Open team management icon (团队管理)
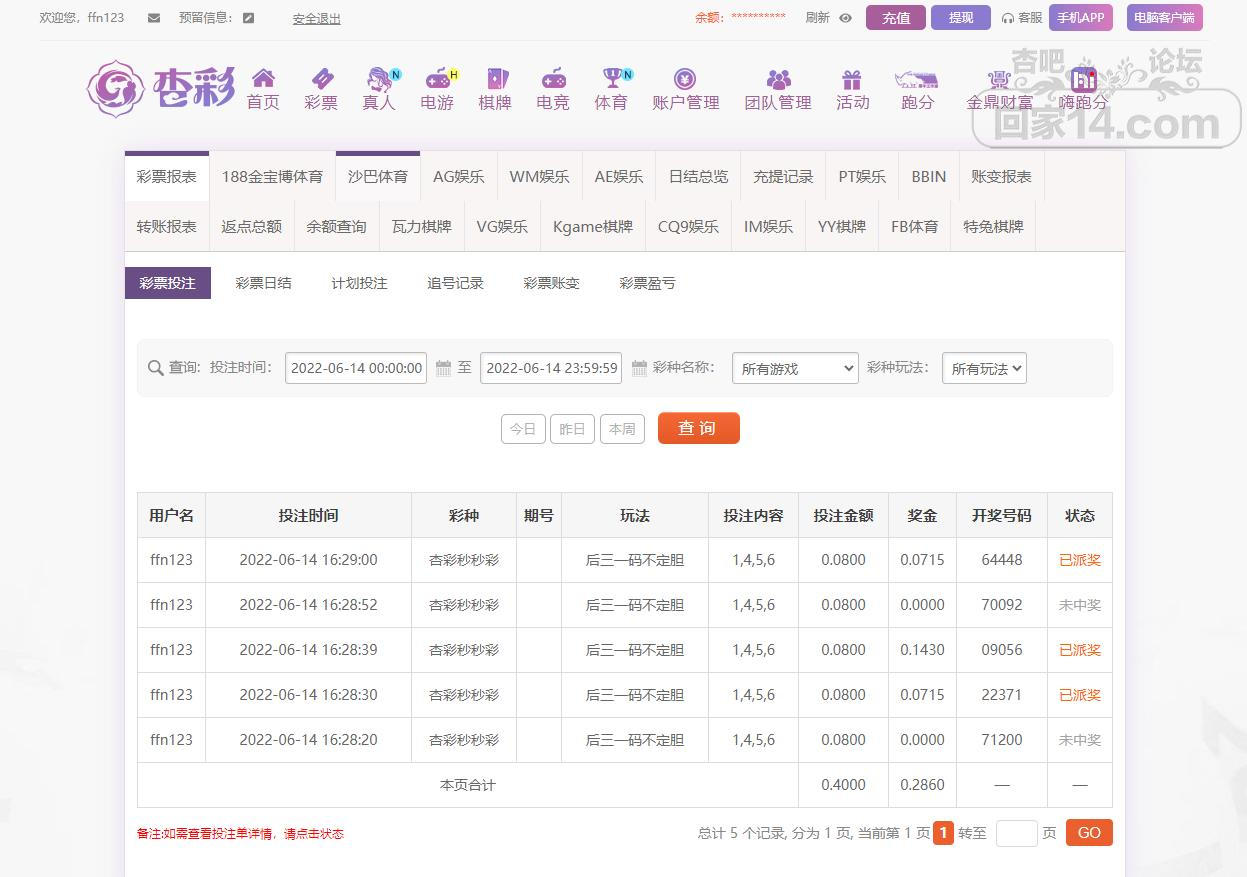Image resolution: width=1247 pixels, height=877 pixels. tap(778, 79)
